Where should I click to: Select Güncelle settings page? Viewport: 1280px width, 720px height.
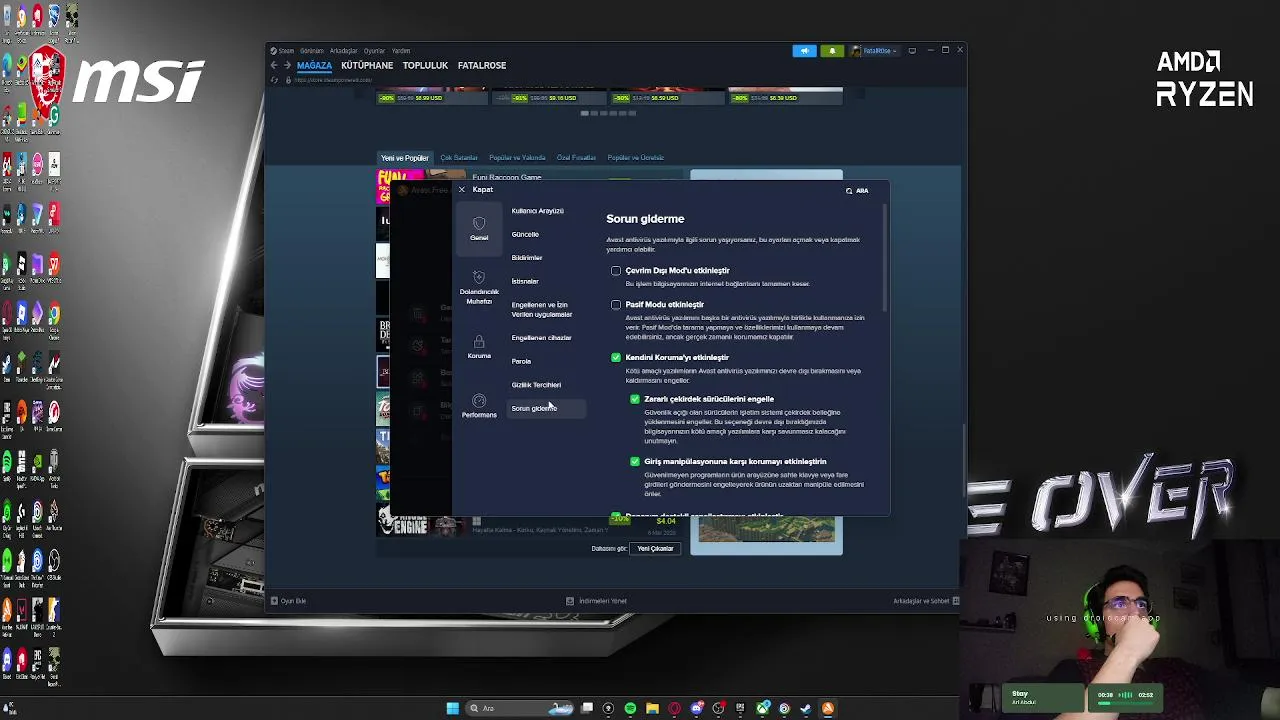pos(525,234)
